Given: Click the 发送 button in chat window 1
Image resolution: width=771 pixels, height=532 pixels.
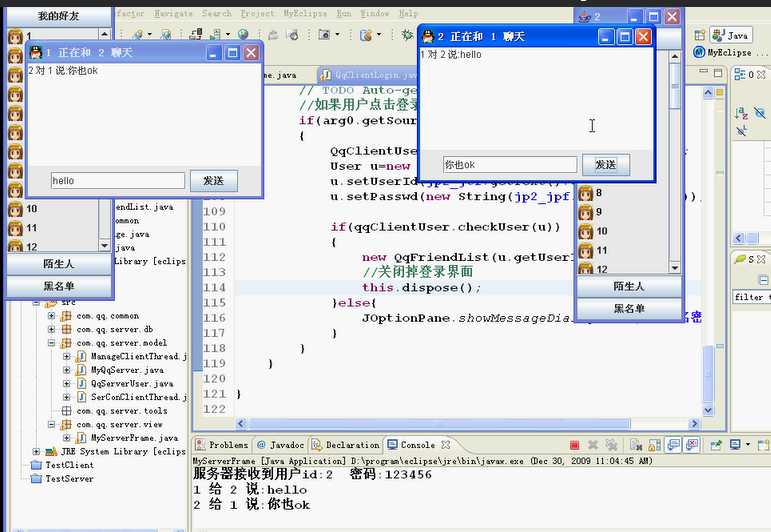Looking at the screenshot, I should point(214,180).
